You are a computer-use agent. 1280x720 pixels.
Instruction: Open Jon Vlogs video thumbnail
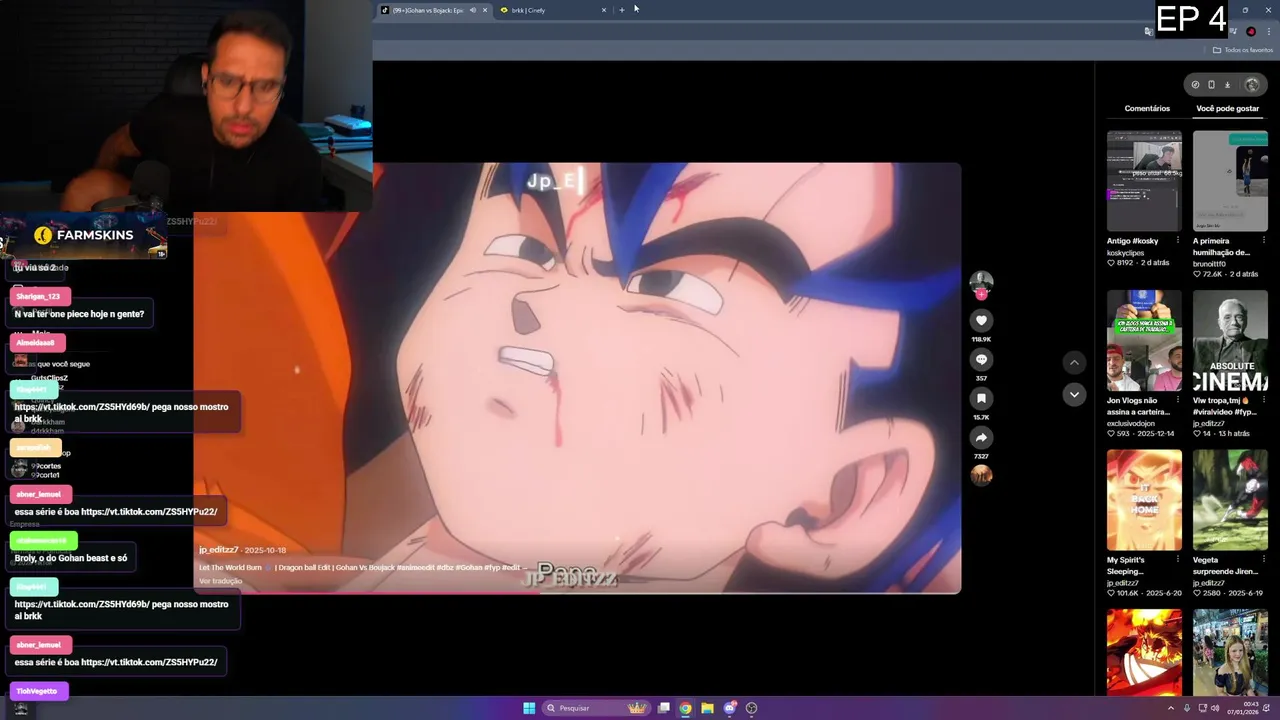1144,341
